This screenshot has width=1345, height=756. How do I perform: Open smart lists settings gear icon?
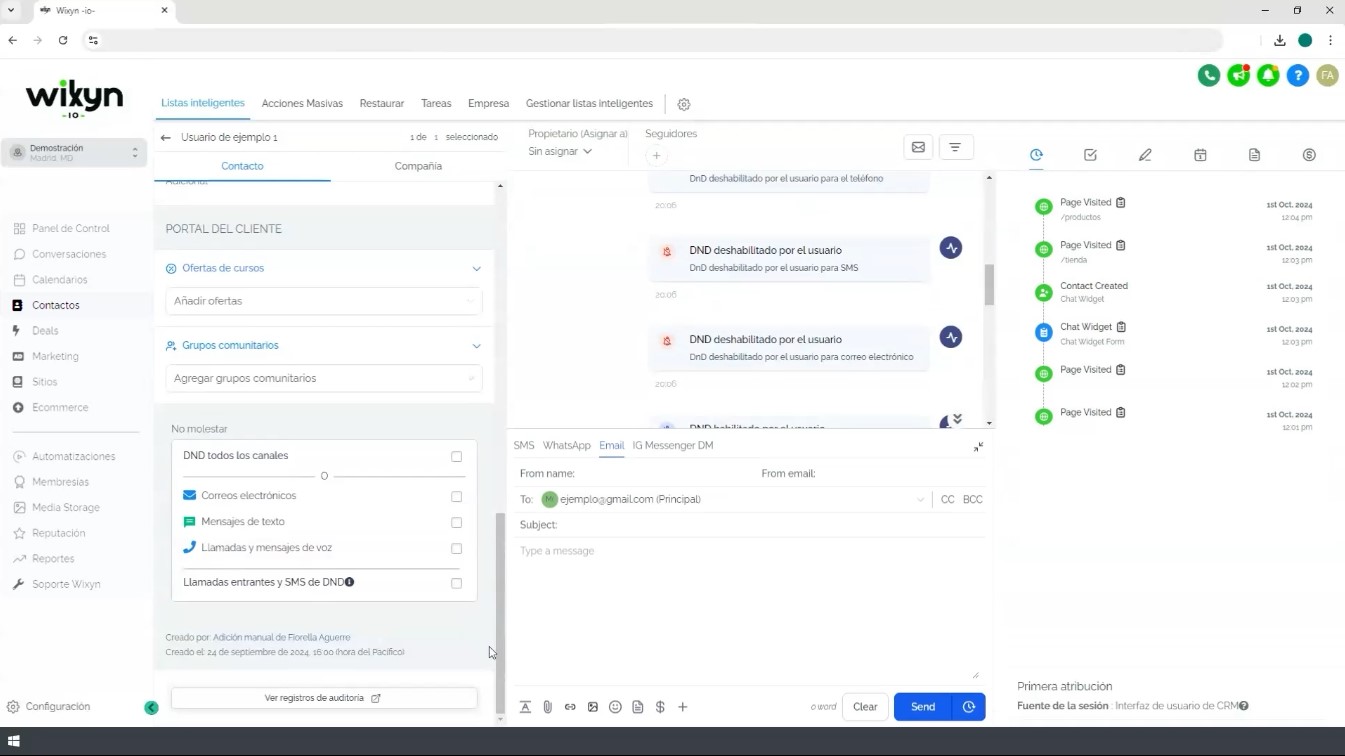684,104
